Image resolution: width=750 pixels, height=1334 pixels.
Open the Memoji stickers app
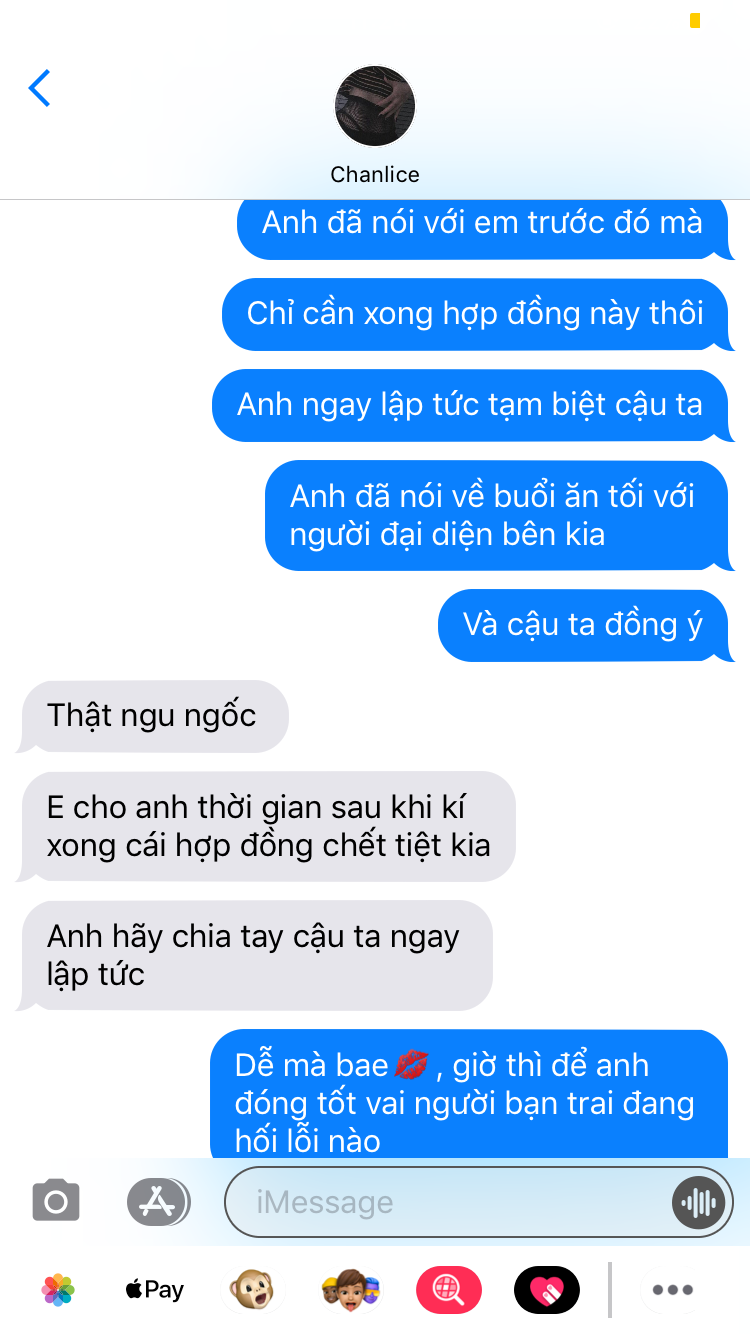[350, 1290]
